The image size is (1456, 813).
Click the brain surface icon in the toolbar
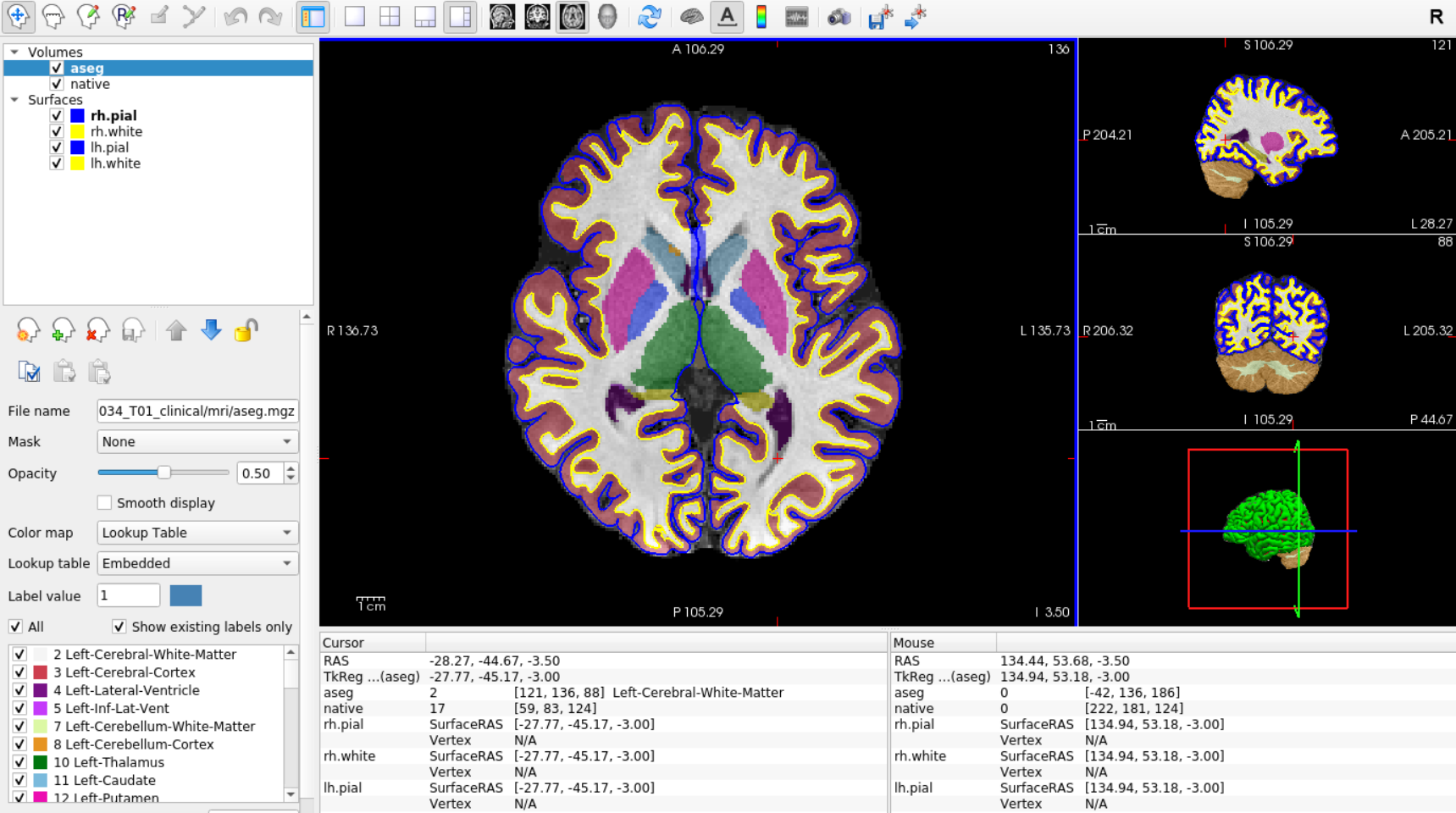tap(692, 16)
